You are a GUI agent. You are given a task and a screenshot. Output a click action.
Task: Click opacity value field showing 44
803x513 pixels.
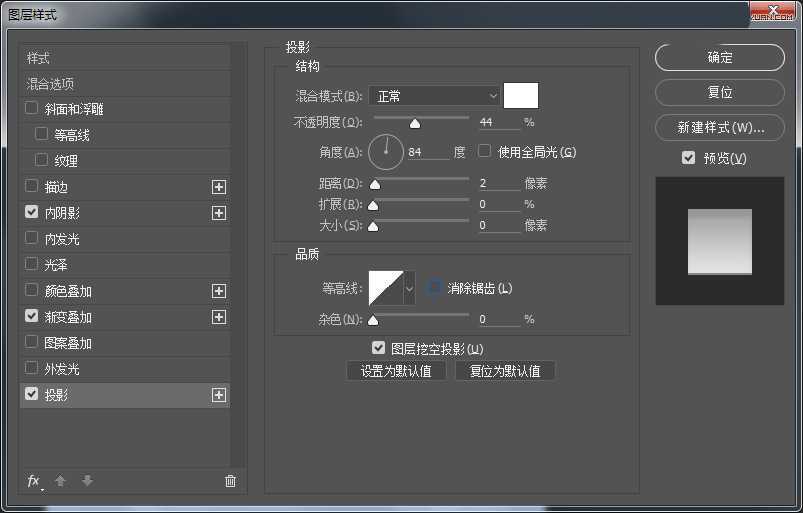coord(499,122)
